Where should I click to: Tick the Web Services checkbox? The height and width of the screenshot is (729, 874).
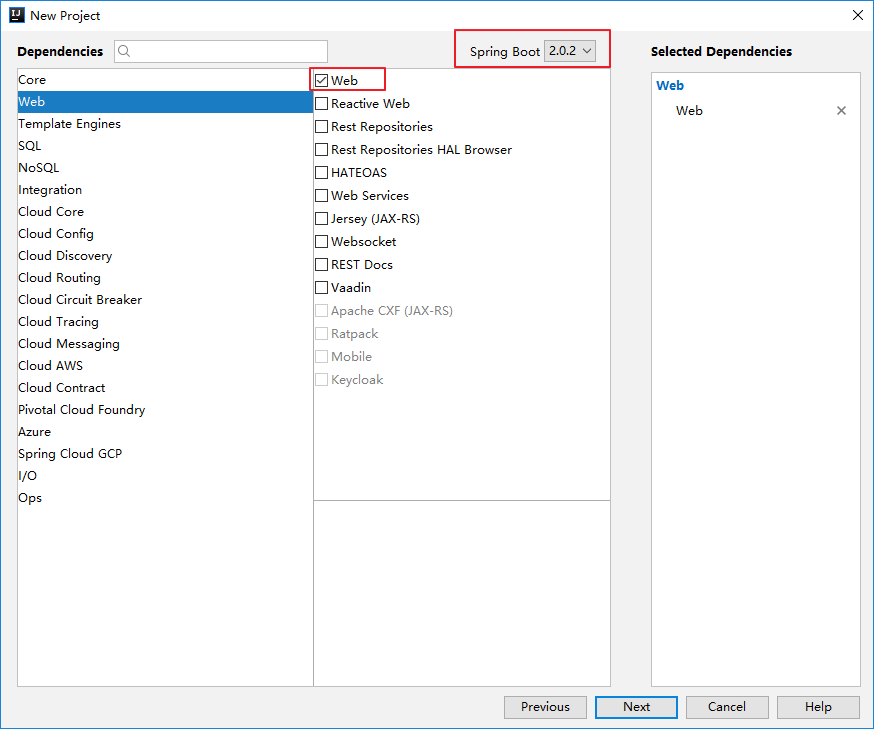tap(322, 196)
